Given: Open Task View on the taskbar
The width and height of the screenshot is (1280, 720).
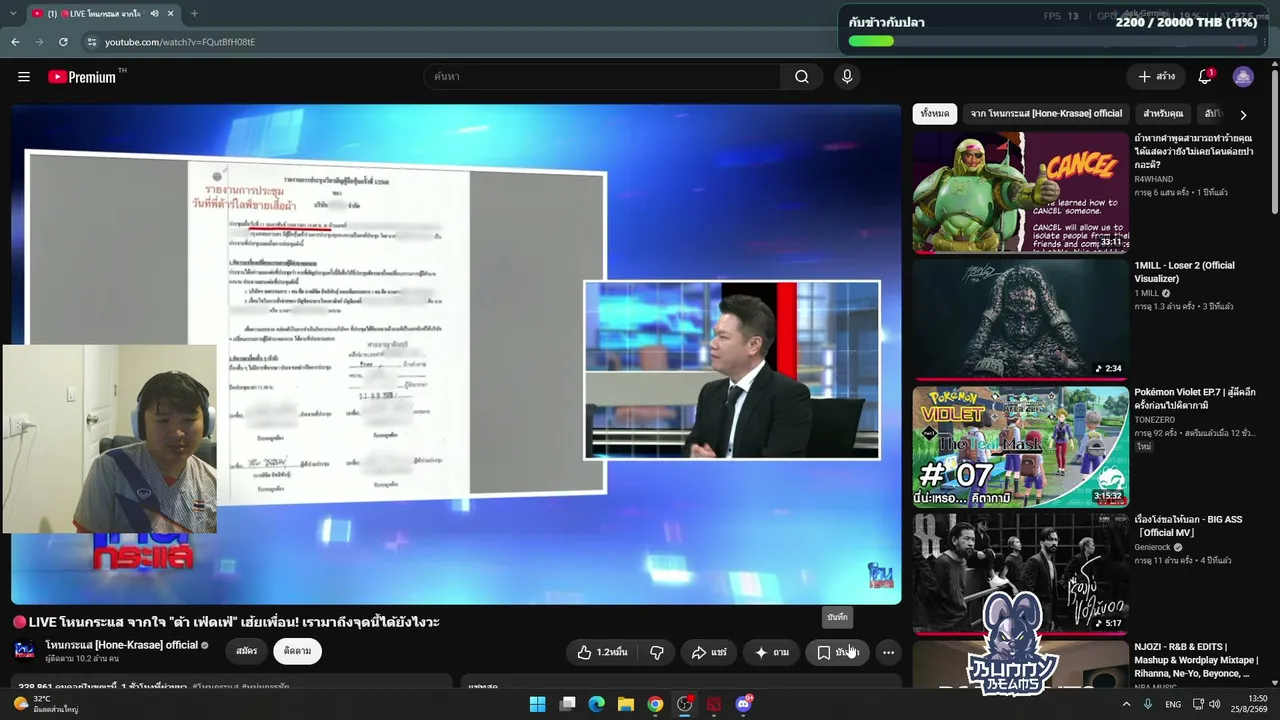Looking at the screenshot, I should (567, 704).
